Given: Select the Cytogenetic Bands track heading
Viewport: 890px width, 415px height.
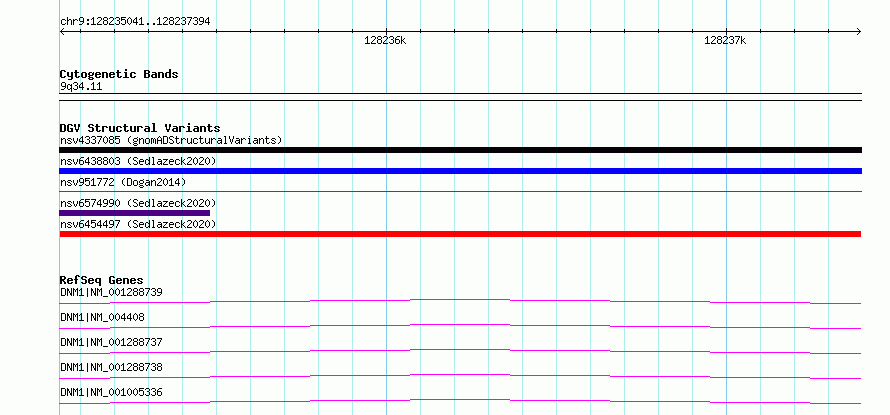Looking at the screenshot, I should click(119, 74).
